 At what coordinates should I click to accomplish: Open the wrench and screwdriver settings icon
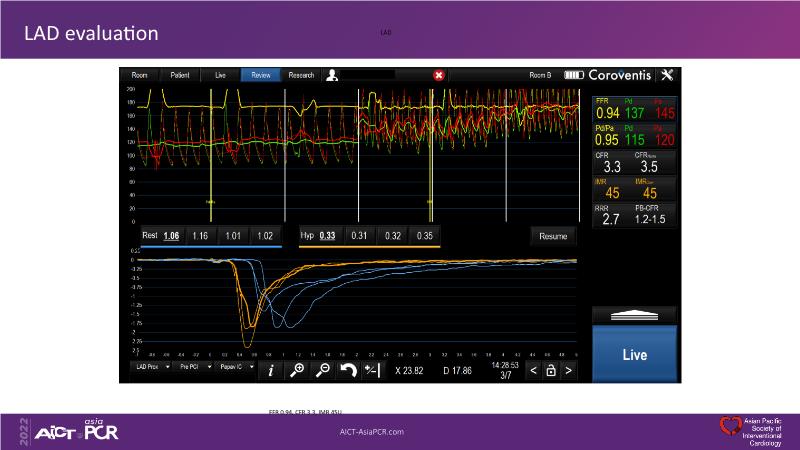pos(669,75)
